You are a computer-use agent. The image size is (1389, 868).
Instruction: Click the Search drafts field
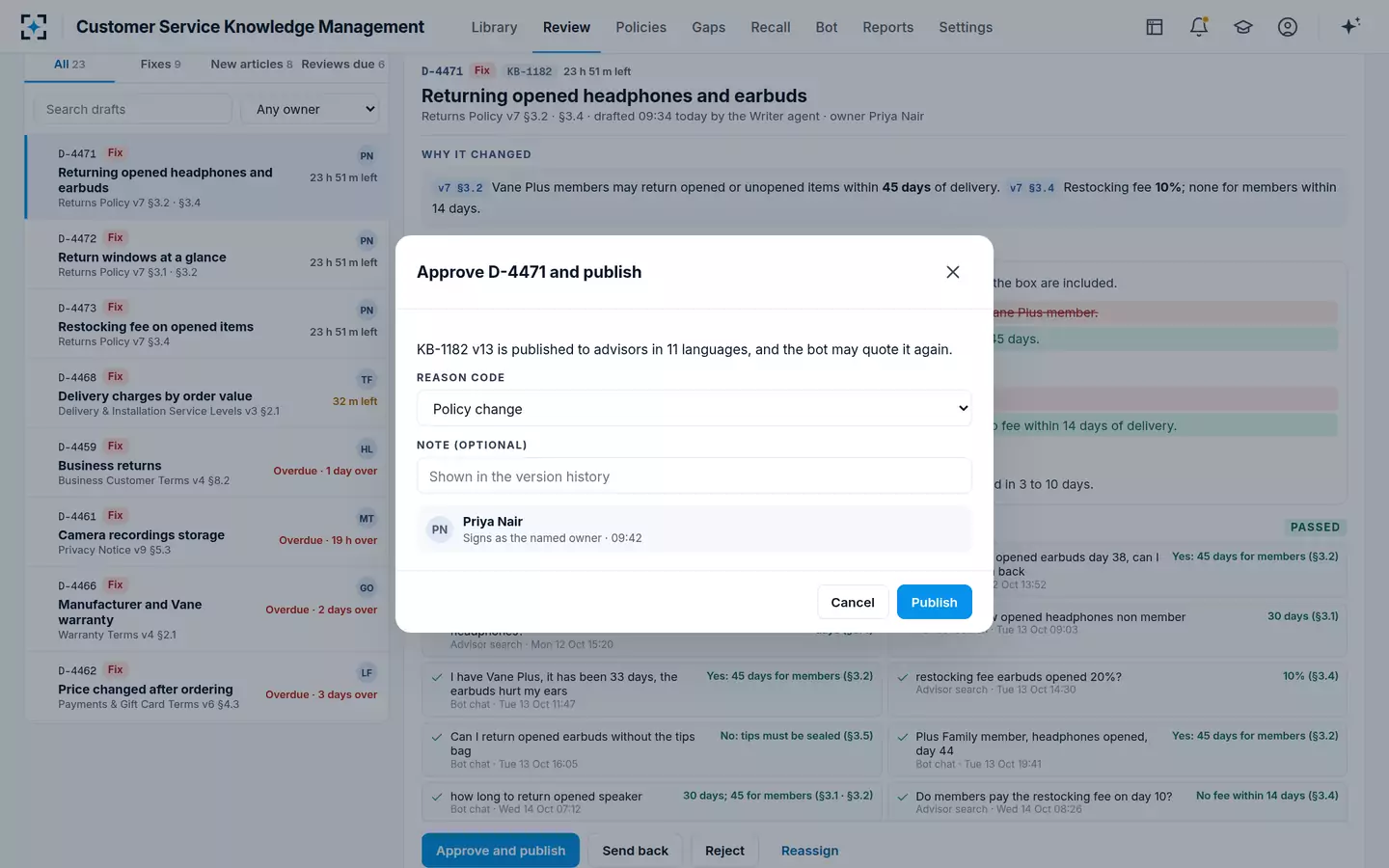tap(133, 109)
